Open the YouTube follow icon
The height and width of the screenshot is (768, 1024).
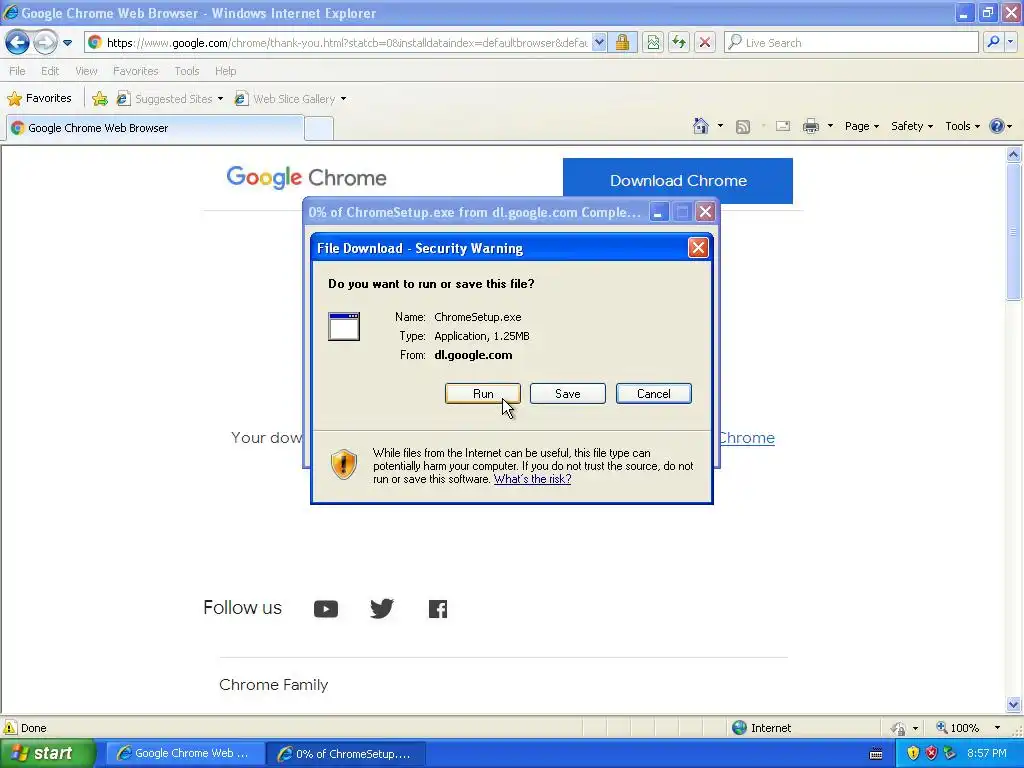326,609
